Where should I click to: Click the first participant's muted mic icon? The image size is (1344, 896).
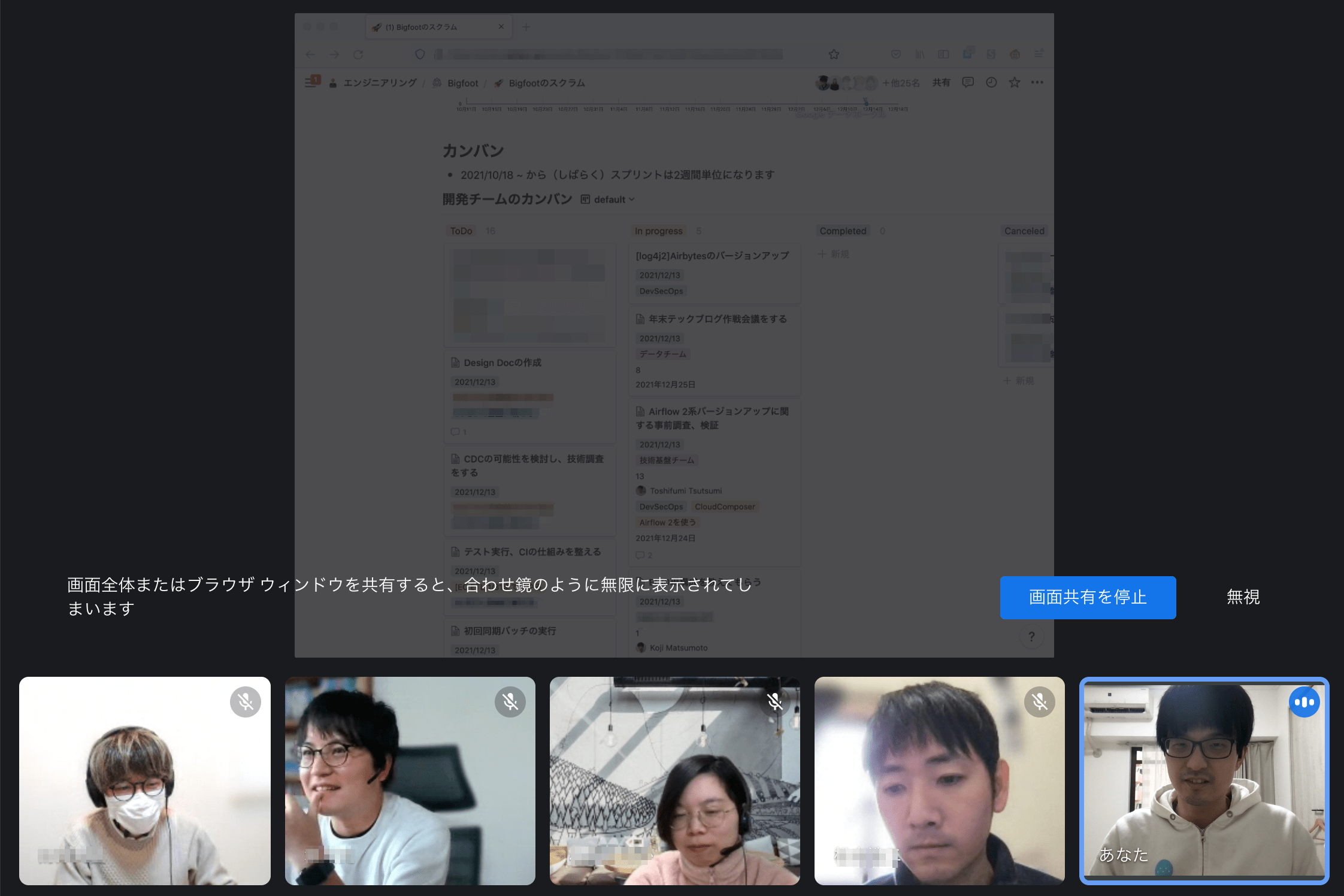[246, 701]
